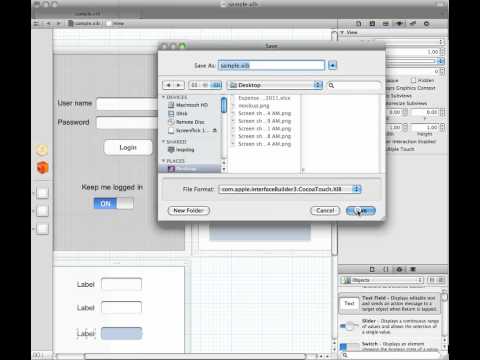
Task: Click the Login button on canvas
Action: 128,147
